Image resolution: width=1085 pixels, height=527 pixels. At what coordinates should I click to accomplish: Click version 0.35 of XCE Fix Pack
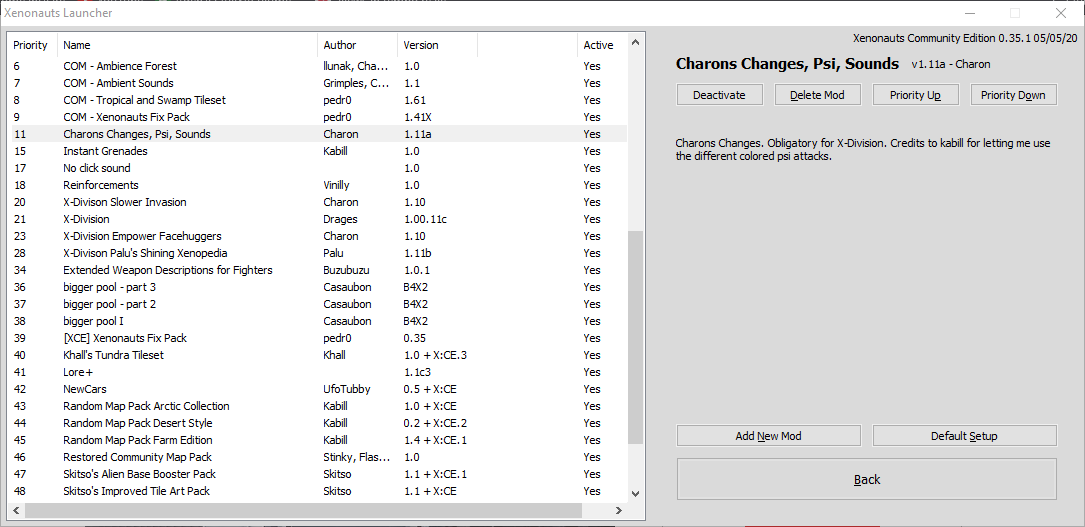pyautogui.click(x=414, y=338)
